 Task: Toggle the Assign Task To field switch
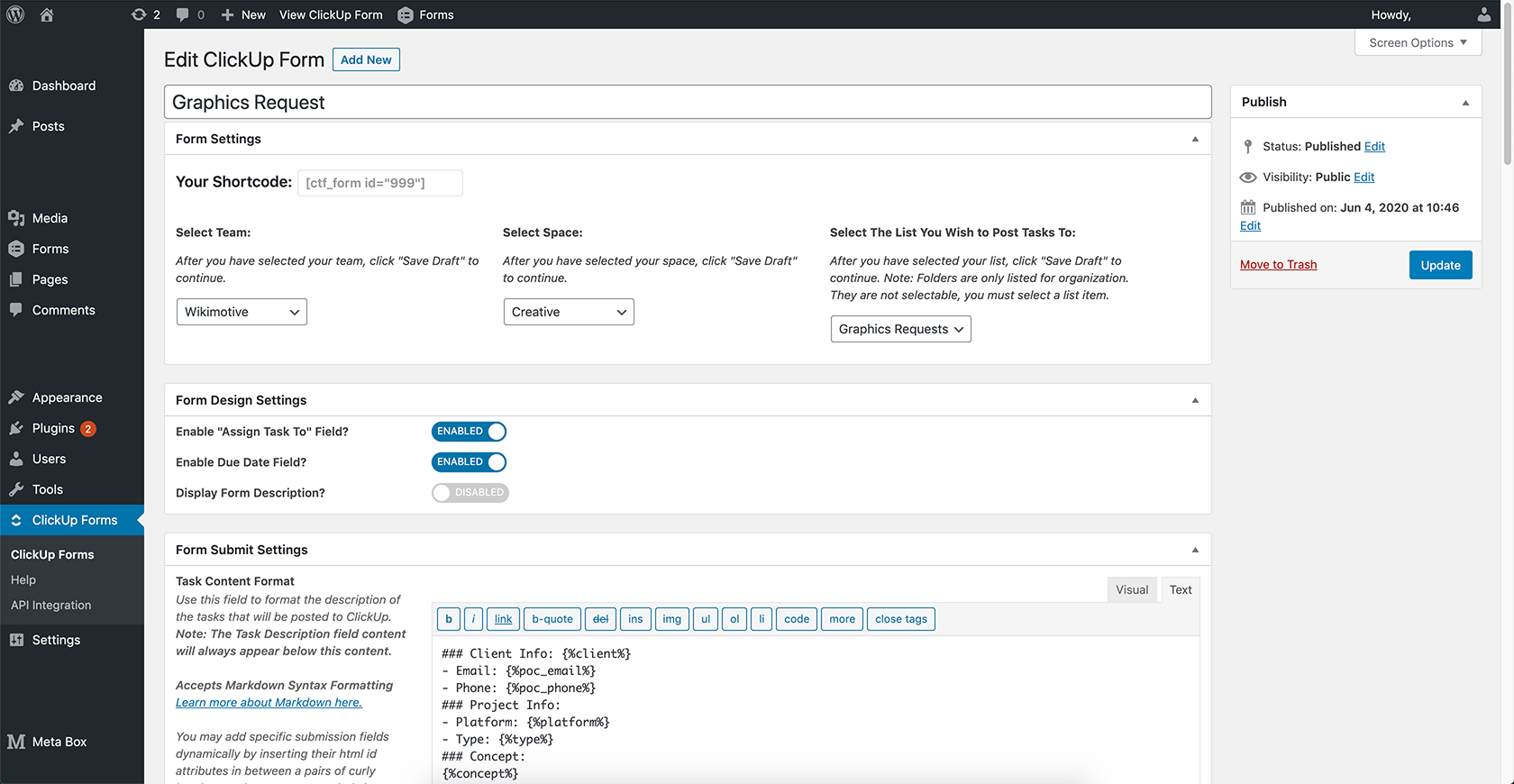(469, 432)
